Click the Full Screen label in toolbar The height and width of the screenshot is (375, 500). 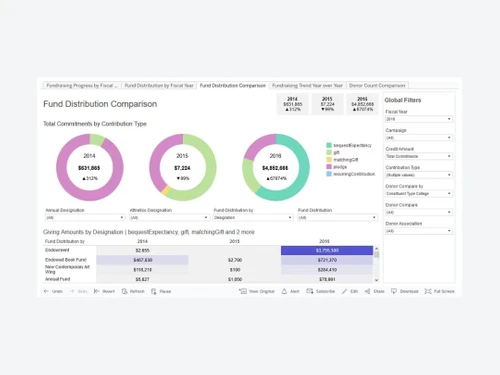pos(444,291)
